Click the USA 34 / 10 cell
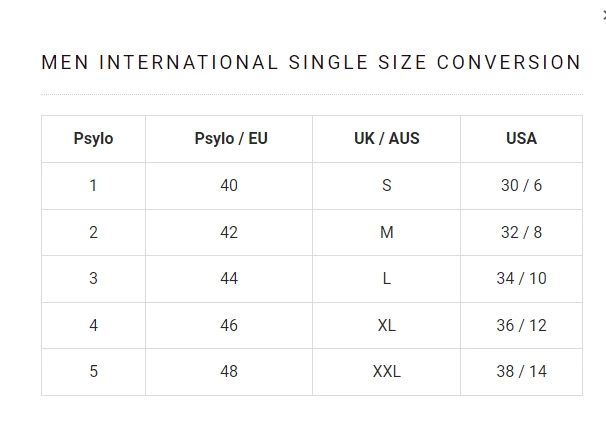Viewport: 606px width, 440px height. pos(521,279)
